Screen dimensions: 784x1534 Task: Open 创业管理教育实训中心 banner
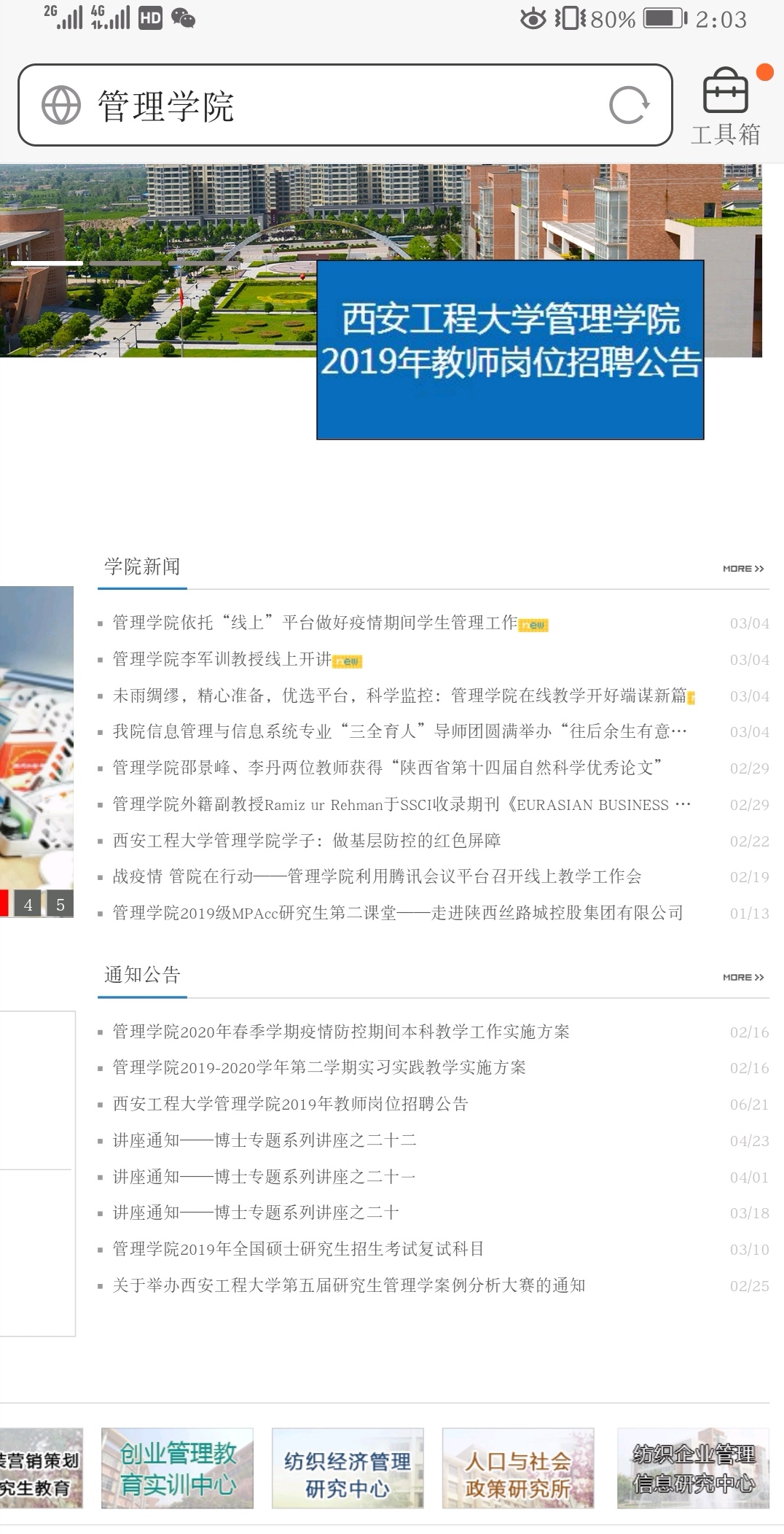[x=177, y=1468]
